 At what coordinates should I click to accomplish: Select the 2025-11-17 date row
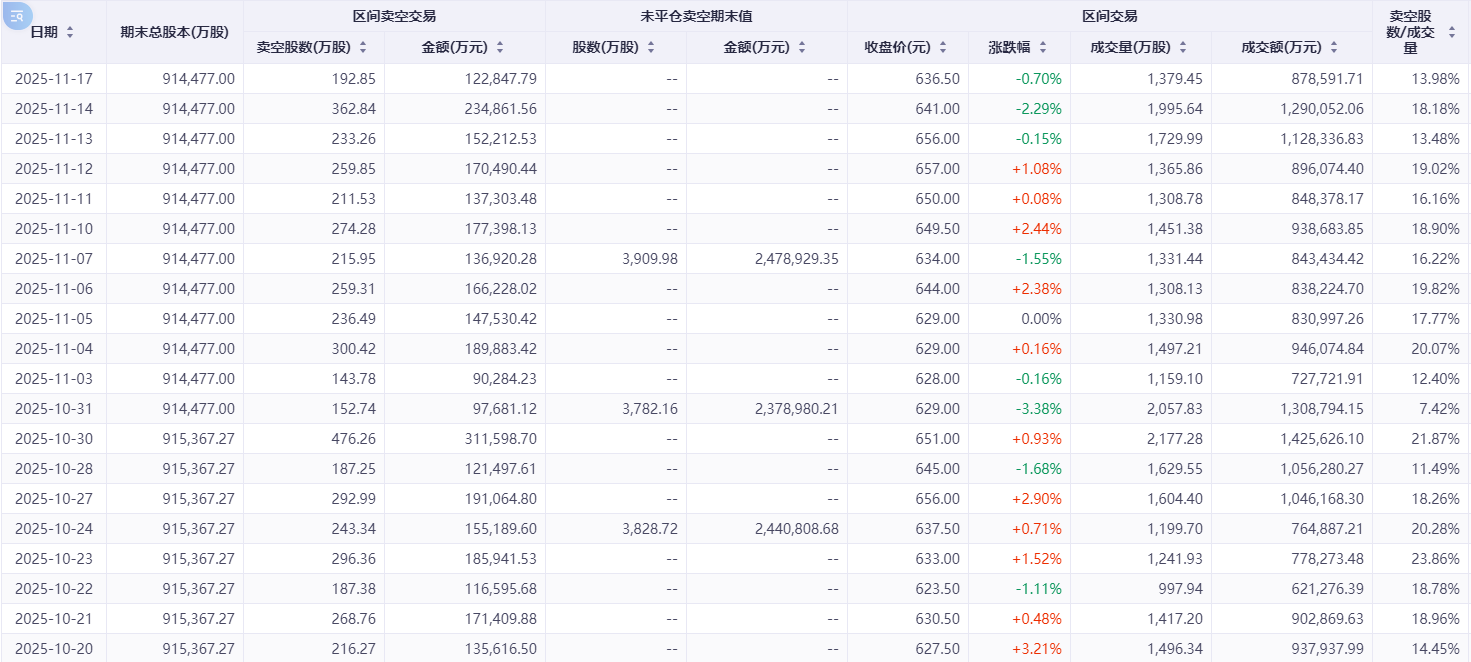(x=54, y=79)
